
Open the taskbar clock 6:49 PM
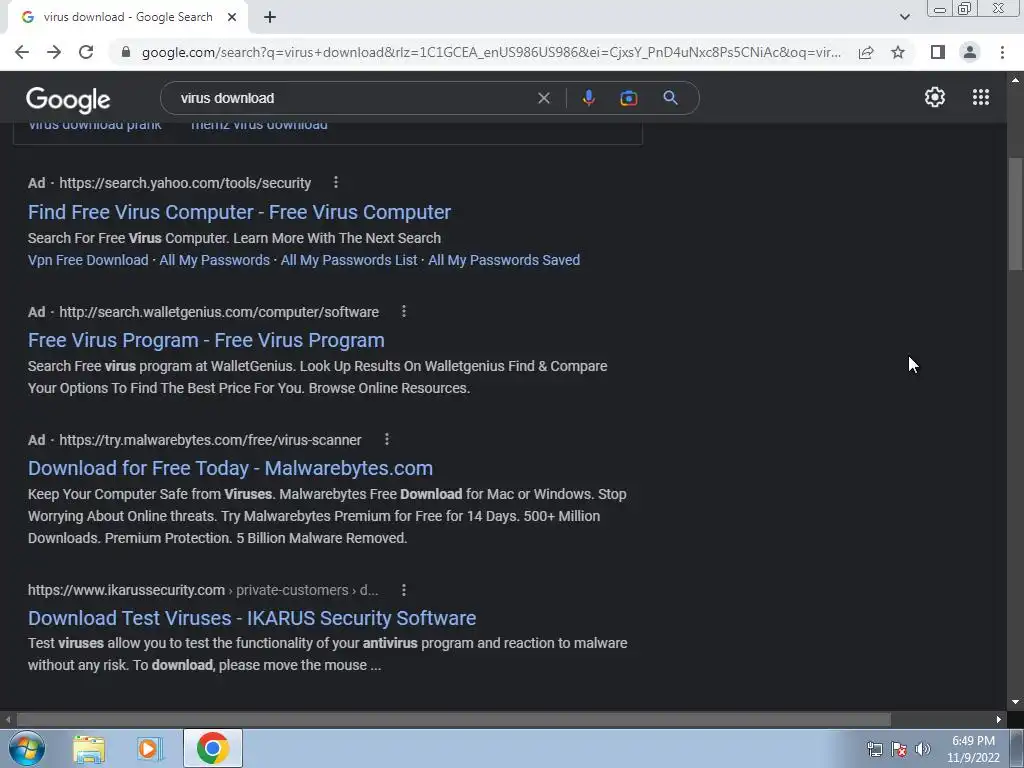[973, 749]
